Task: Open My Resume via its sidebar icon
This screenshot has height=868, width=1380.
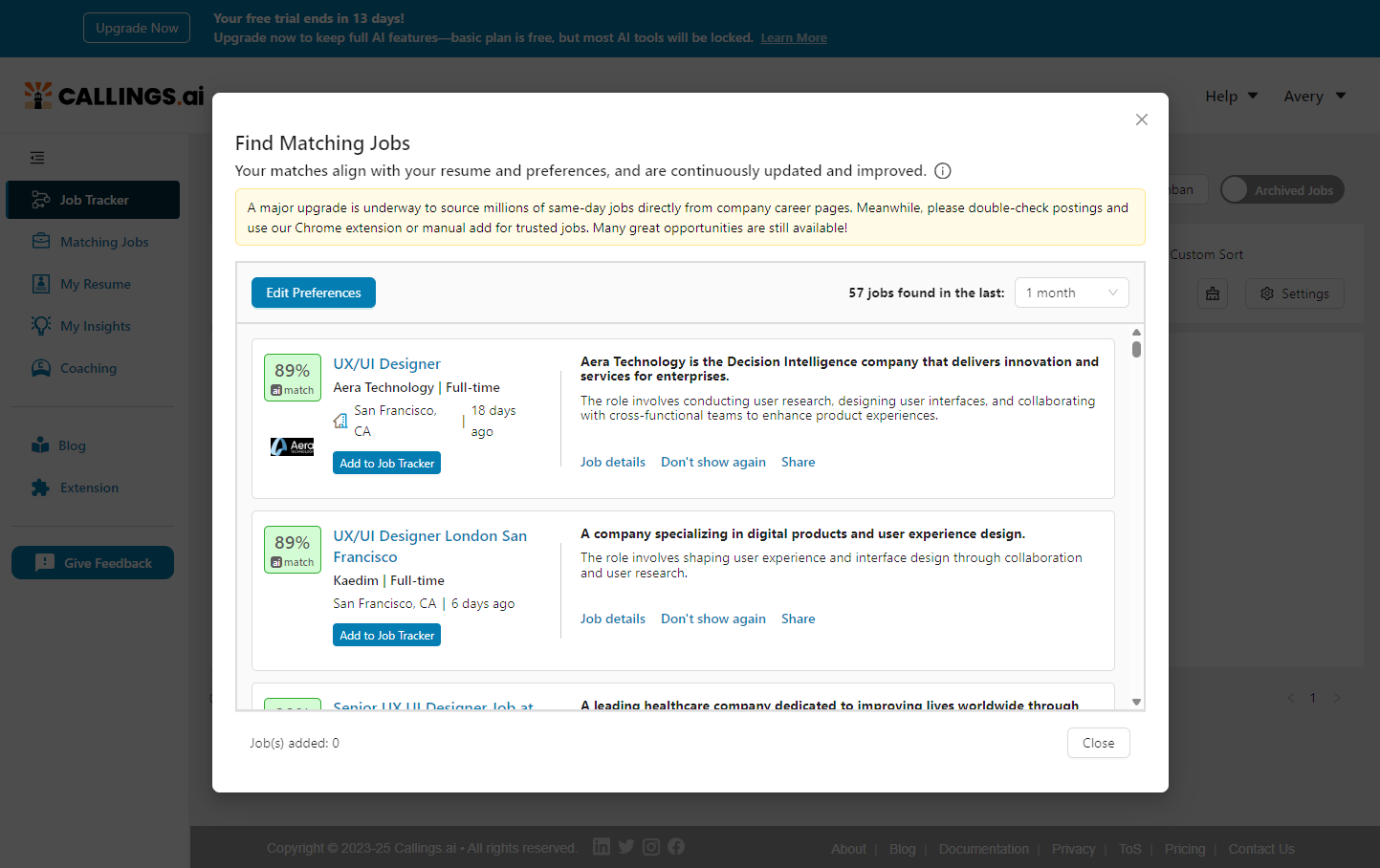Action: pos(40,283)
